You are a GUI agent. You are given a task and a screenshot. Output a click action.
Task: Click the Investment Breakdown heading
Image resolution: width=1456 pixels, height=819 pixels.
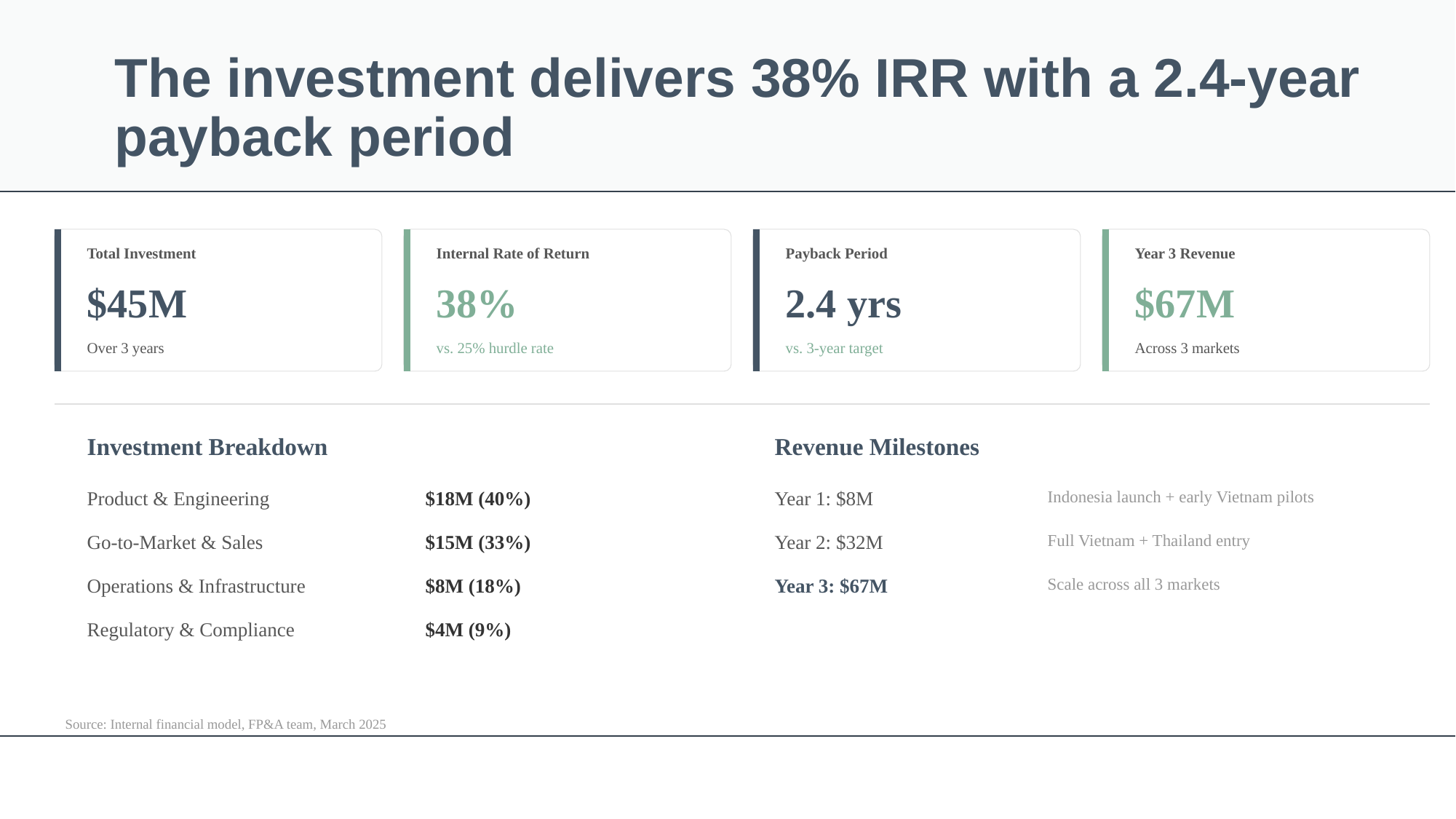point(207,448)
